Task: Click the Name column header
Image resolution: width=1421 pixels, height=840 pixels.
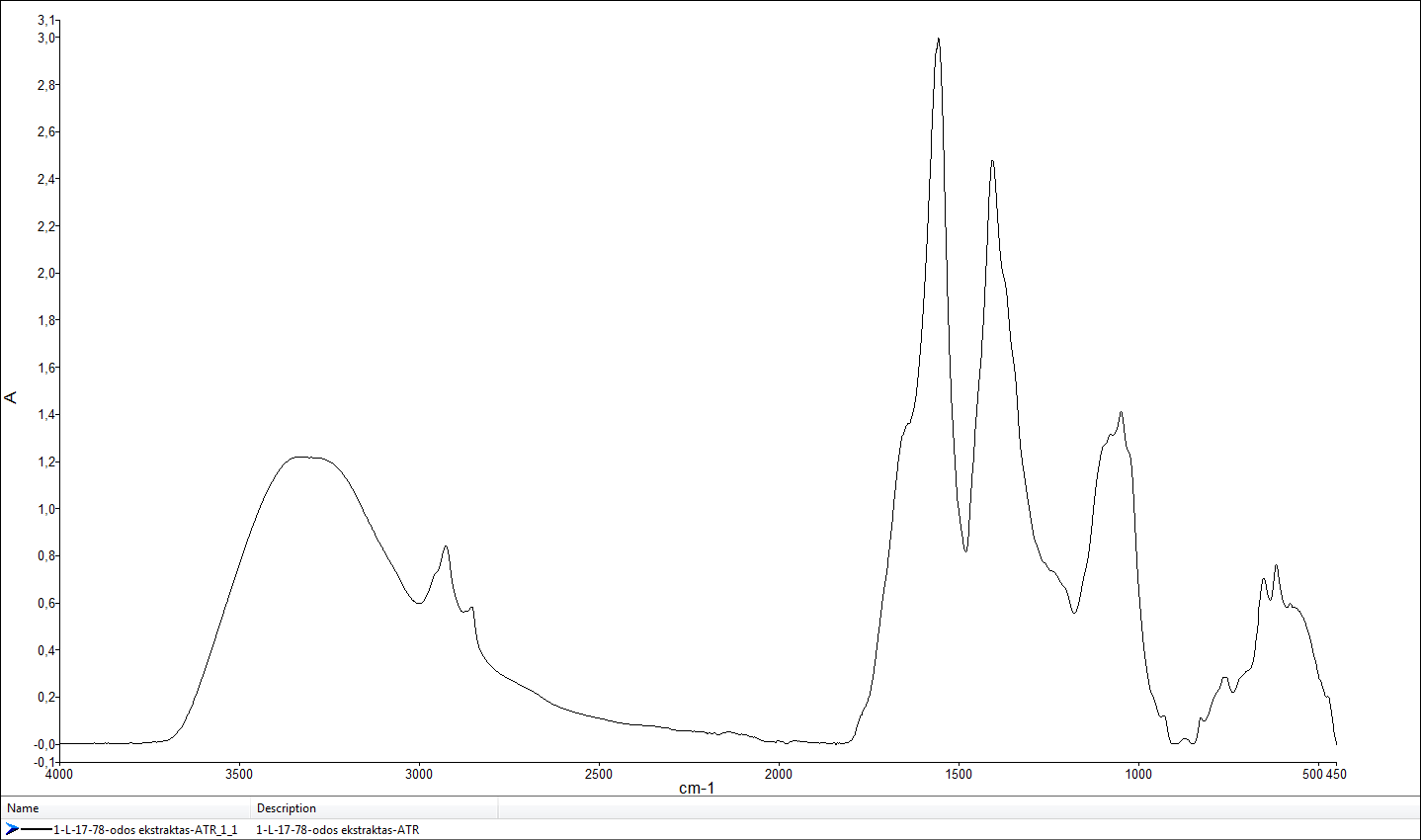Action: coord(24,808)
